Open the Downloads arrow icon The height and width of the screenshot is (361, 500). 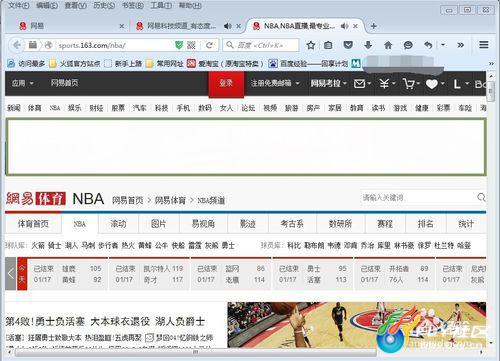tap(368, 45)
